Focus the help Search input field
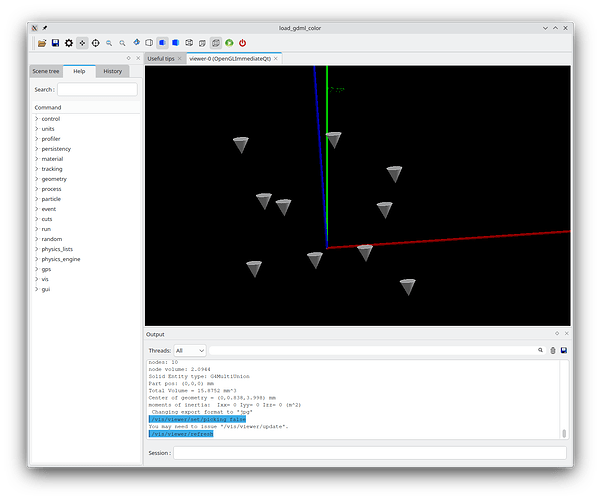Viewport: 601px width, 500px height. coord(97,89)
